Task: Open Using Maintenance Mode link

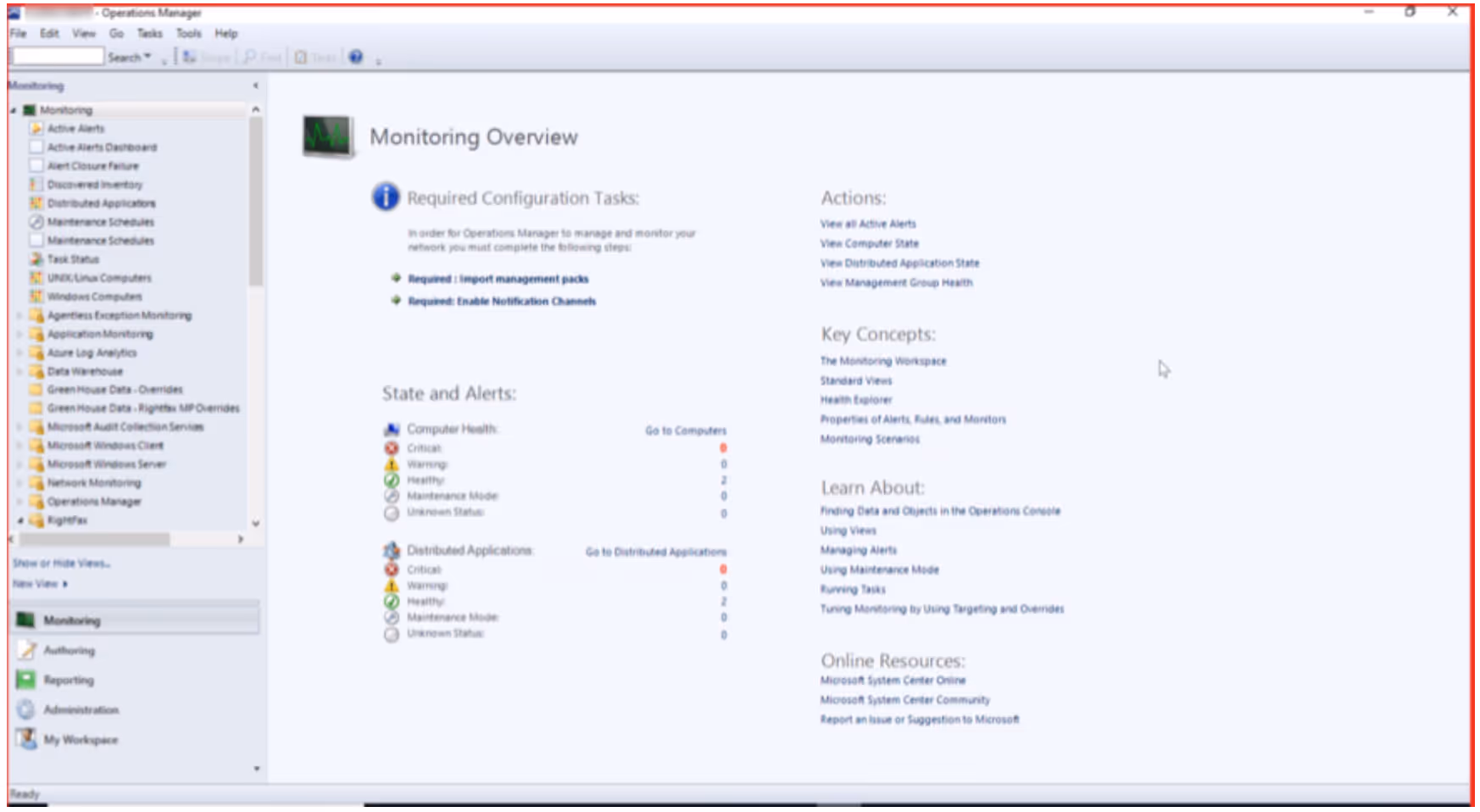Action: [x=880, y=570]
